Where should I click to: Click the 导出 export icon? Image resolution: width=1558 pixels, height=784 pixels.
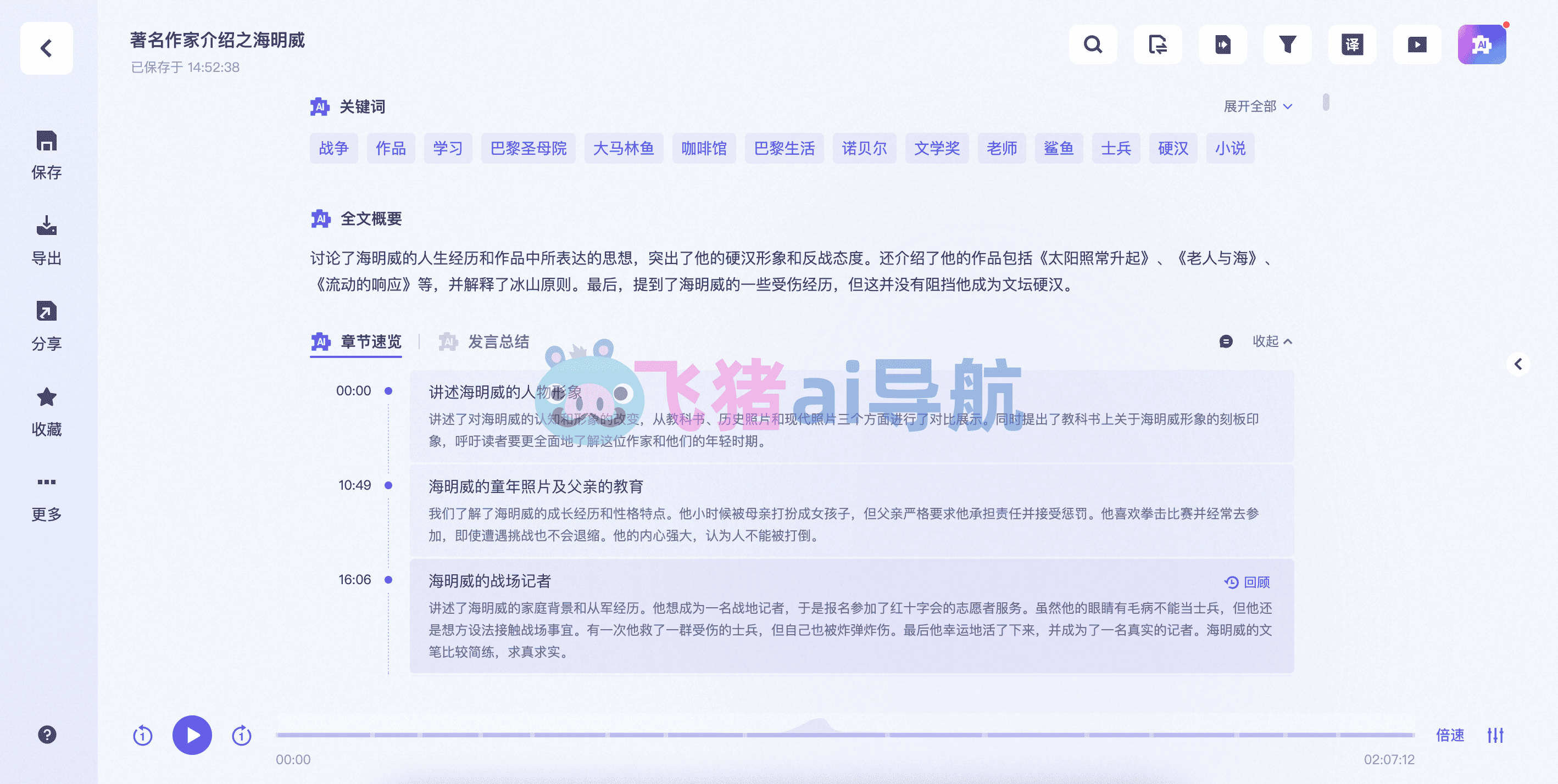click(47, 226)
